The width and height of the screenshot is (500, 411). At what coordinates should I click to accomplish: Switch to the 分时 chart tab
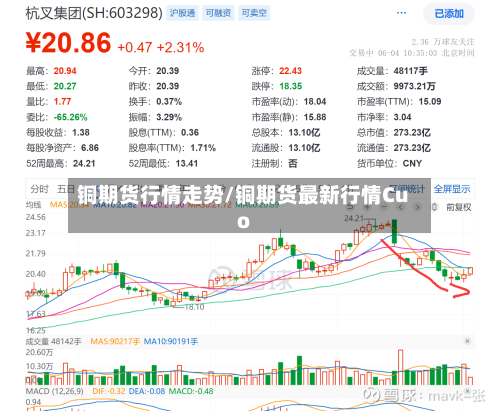pyautogui.click(x=40, y=189)
